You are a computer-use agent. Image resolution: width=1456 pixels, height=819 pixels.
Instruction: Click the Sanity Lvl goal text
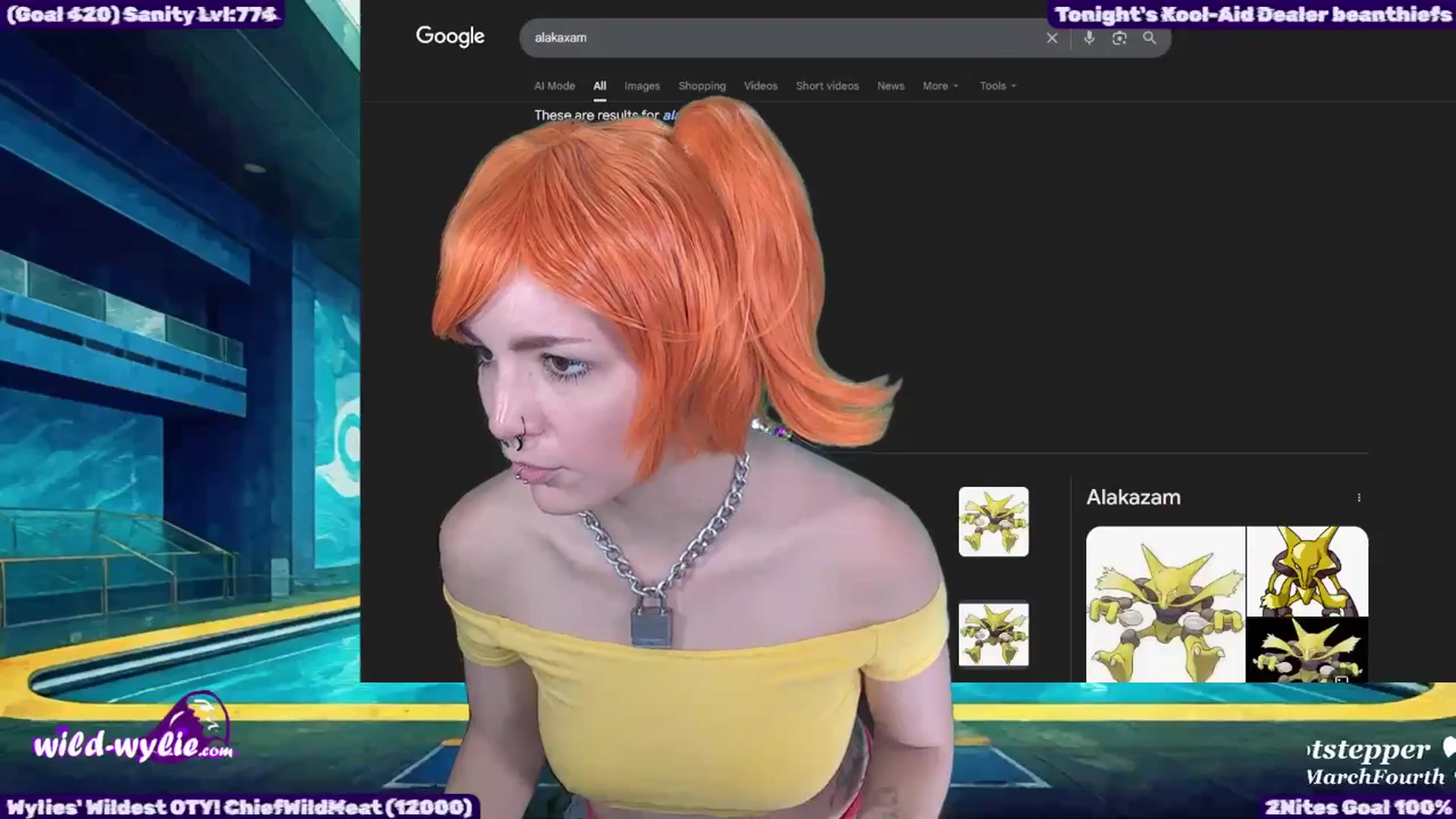click(143, 14)
